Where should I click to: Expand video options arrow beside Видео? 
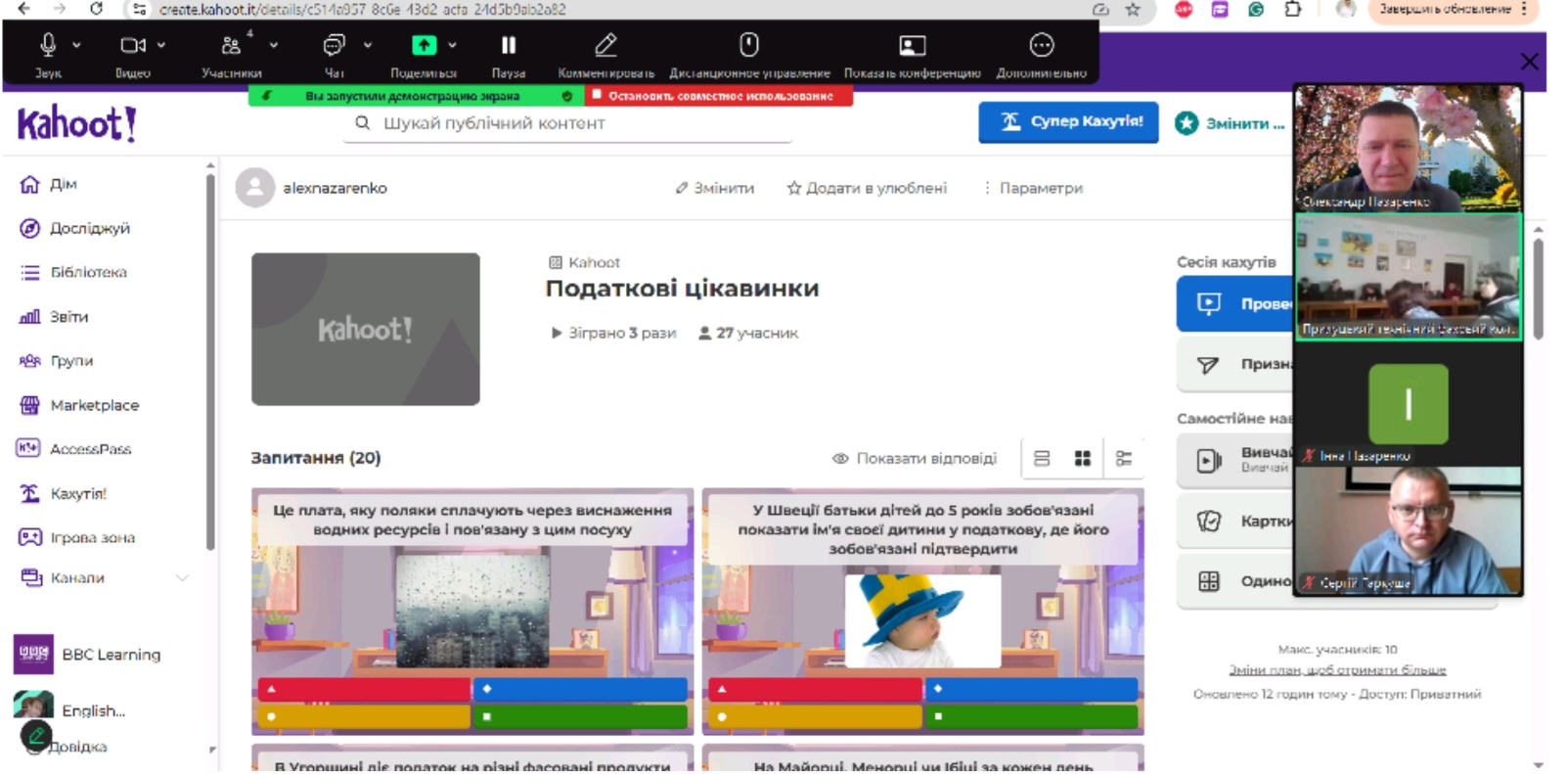pos(161,45)
